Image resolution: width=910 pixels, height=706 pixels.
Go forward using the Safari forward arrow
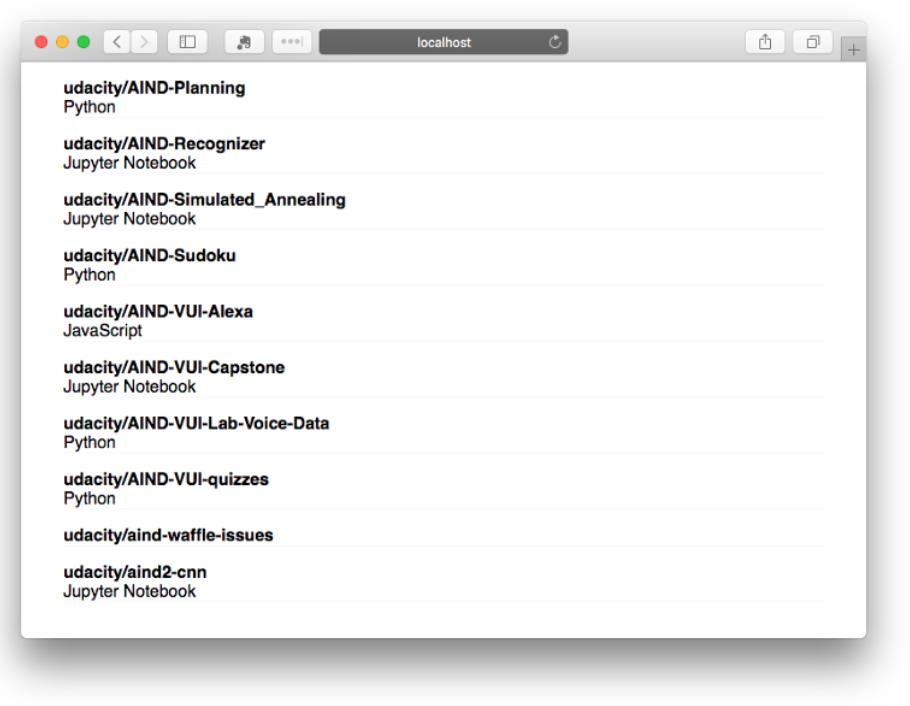(144, 42)
